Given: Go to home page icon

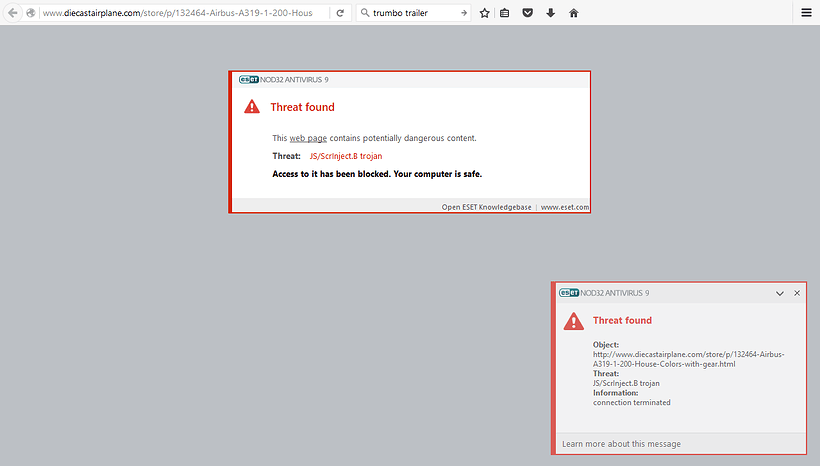Looking at the screenshot, I should [x=574, y=13].
